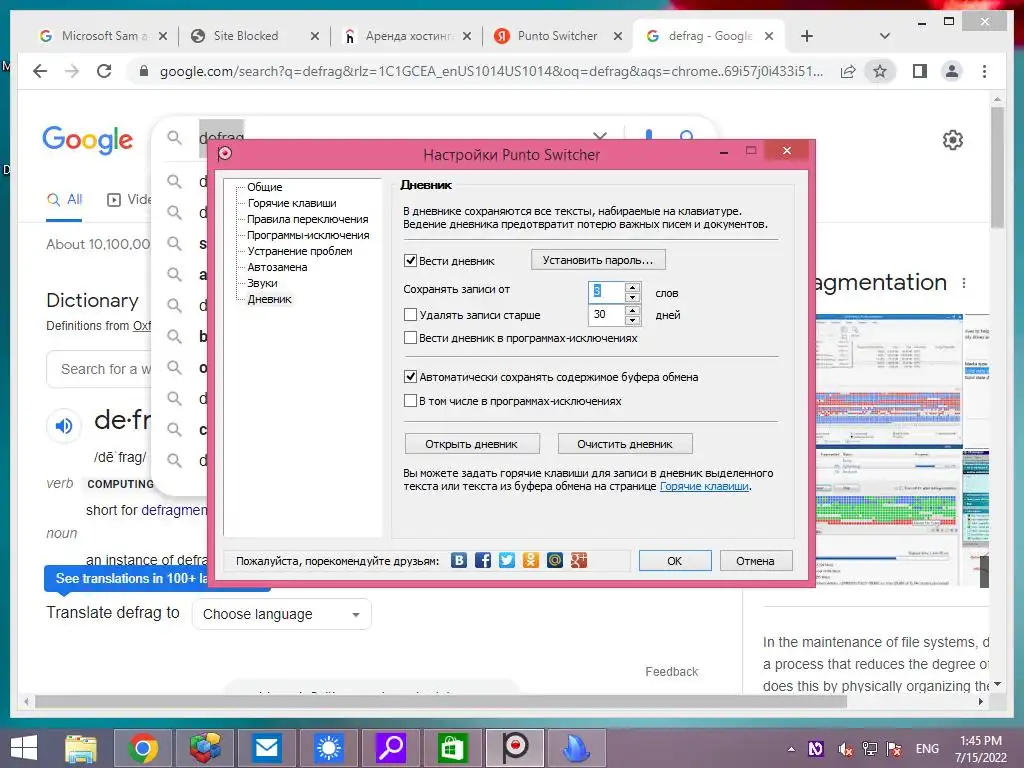Click Открыть дневник button
1024x768 pixels.
(x=472, y=444)
